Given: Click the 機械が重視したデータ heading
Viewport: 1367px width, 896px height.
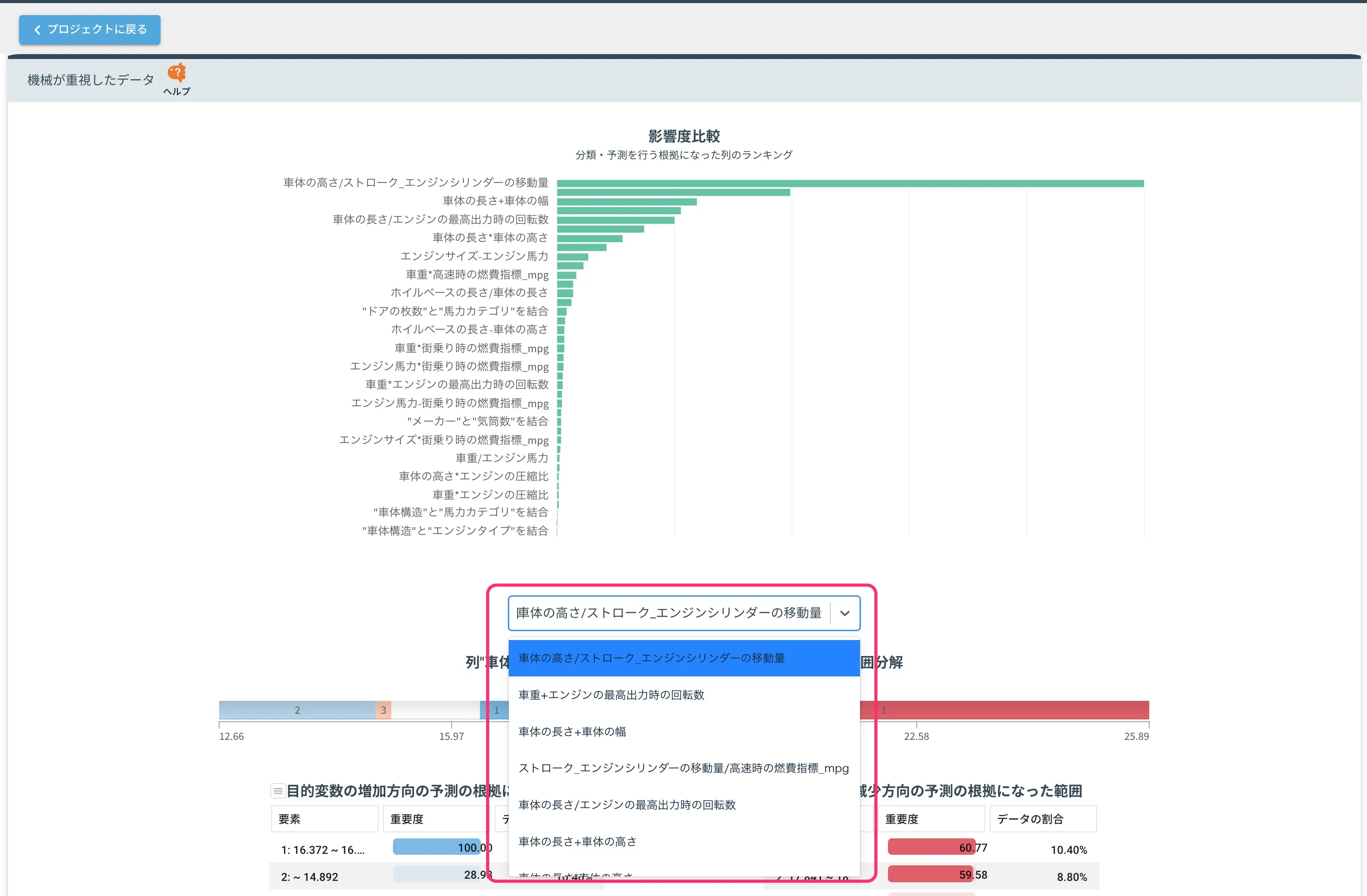Looking at the screenshot, I should [91, 80].
